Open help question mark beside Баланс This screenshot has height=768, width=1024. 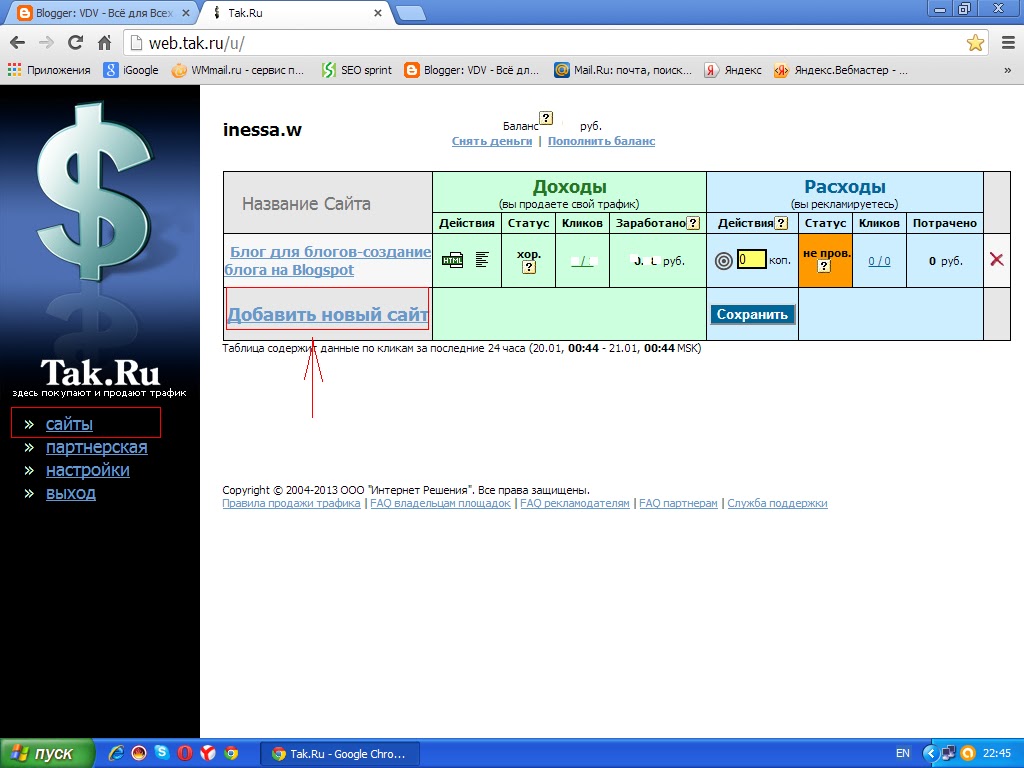(x=546, y=118)
